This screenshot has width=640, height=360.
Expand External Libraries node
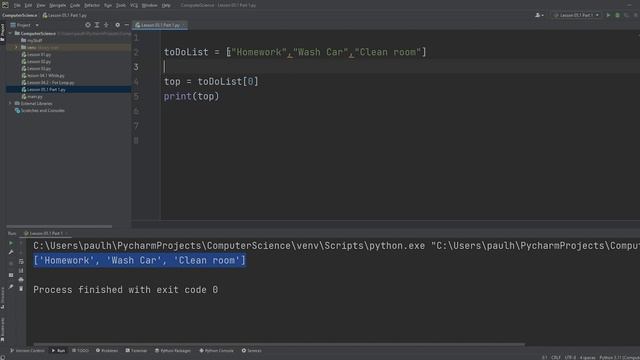[x=11, y=104]
